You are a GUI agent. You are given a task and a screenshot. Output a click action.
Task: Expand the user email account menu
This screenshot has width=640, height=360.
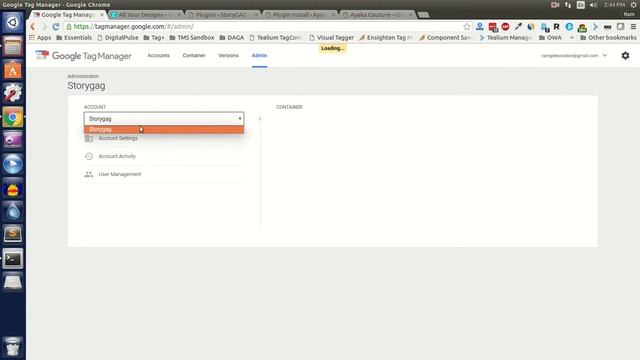pyautogui.click(x=574, y=56)
